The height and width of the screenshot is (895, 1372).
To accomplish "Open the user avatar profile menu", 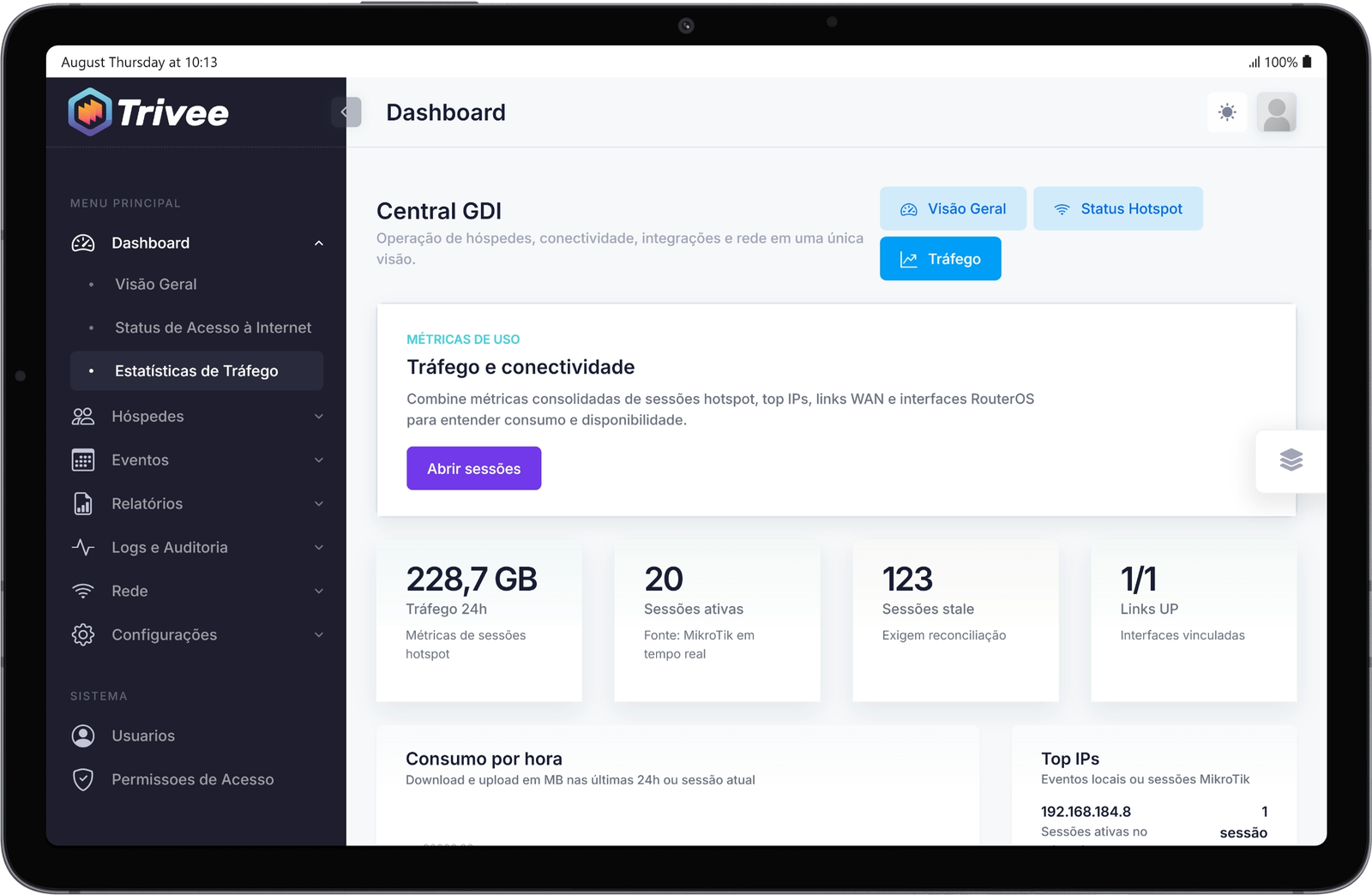I will [x=1277, y=112].
